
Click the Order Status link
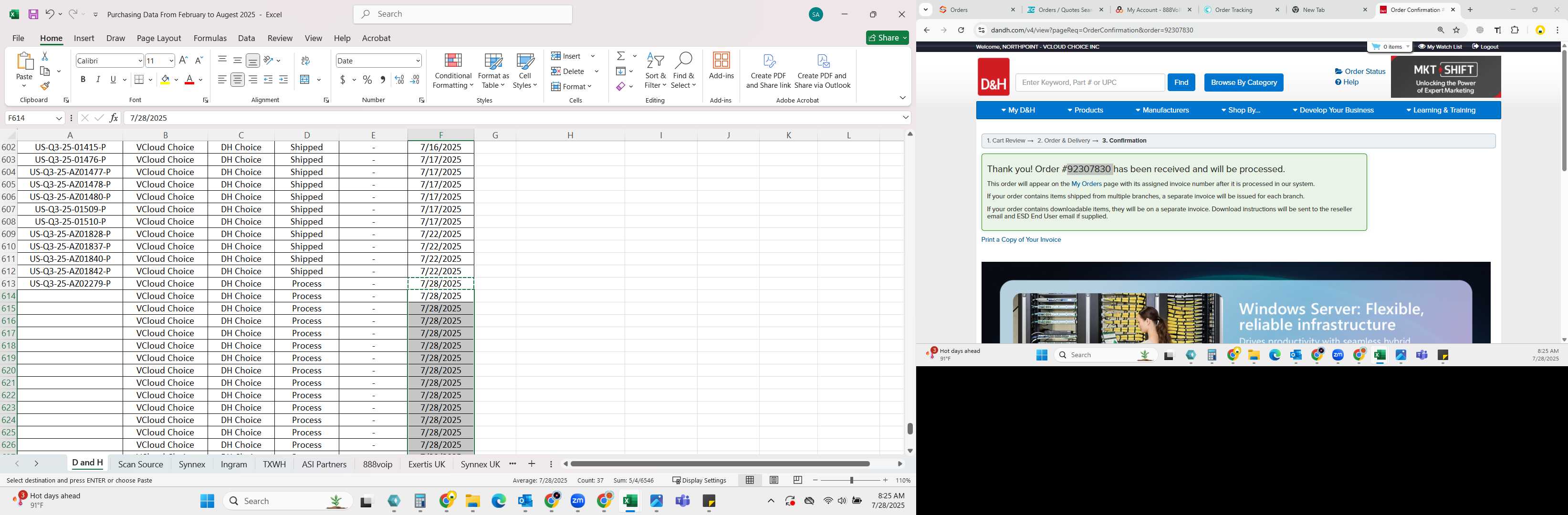point(1360,71)
